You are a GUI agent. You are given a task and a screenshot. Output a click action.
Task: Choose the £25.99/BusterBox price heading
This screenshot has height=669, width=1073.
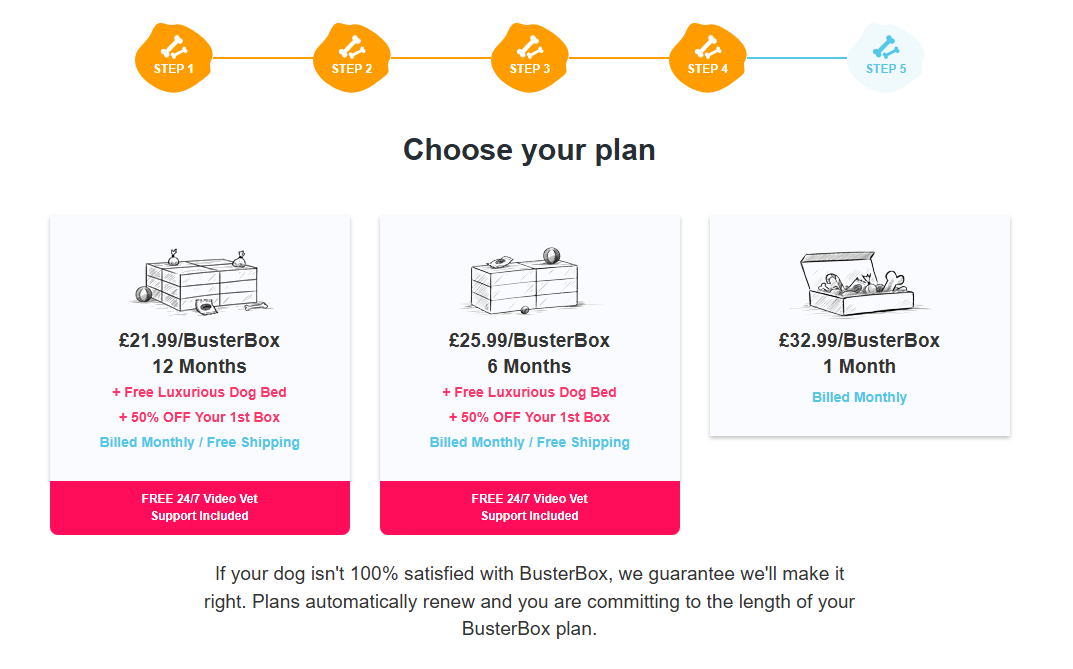(530, 340)
